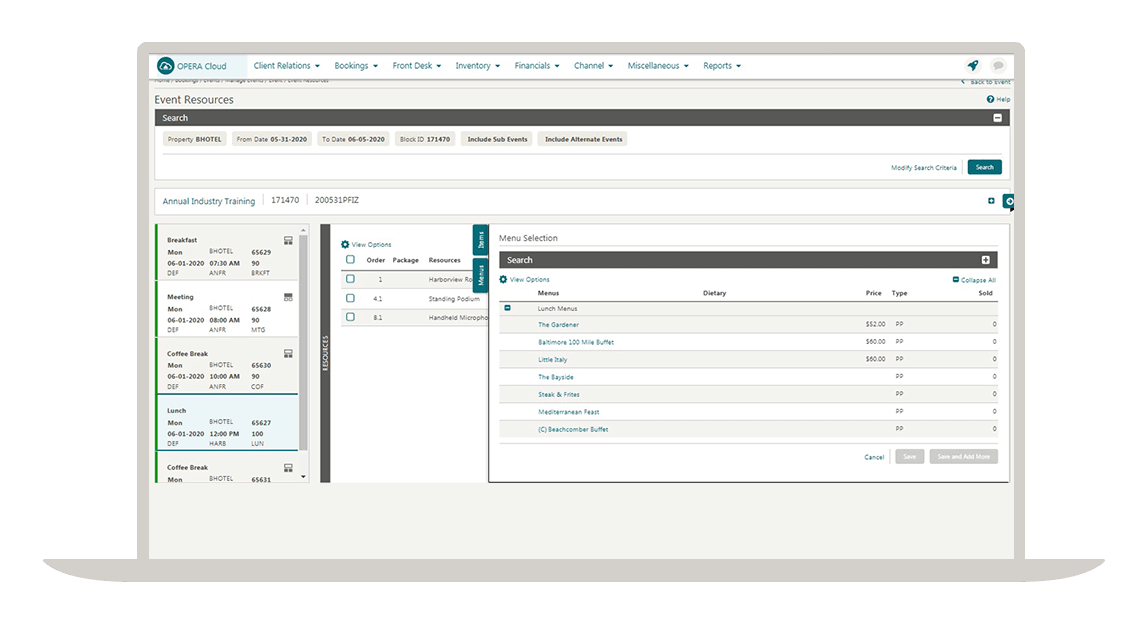
Task: Switch to the vertical Items tab
Action: point(480,240)
